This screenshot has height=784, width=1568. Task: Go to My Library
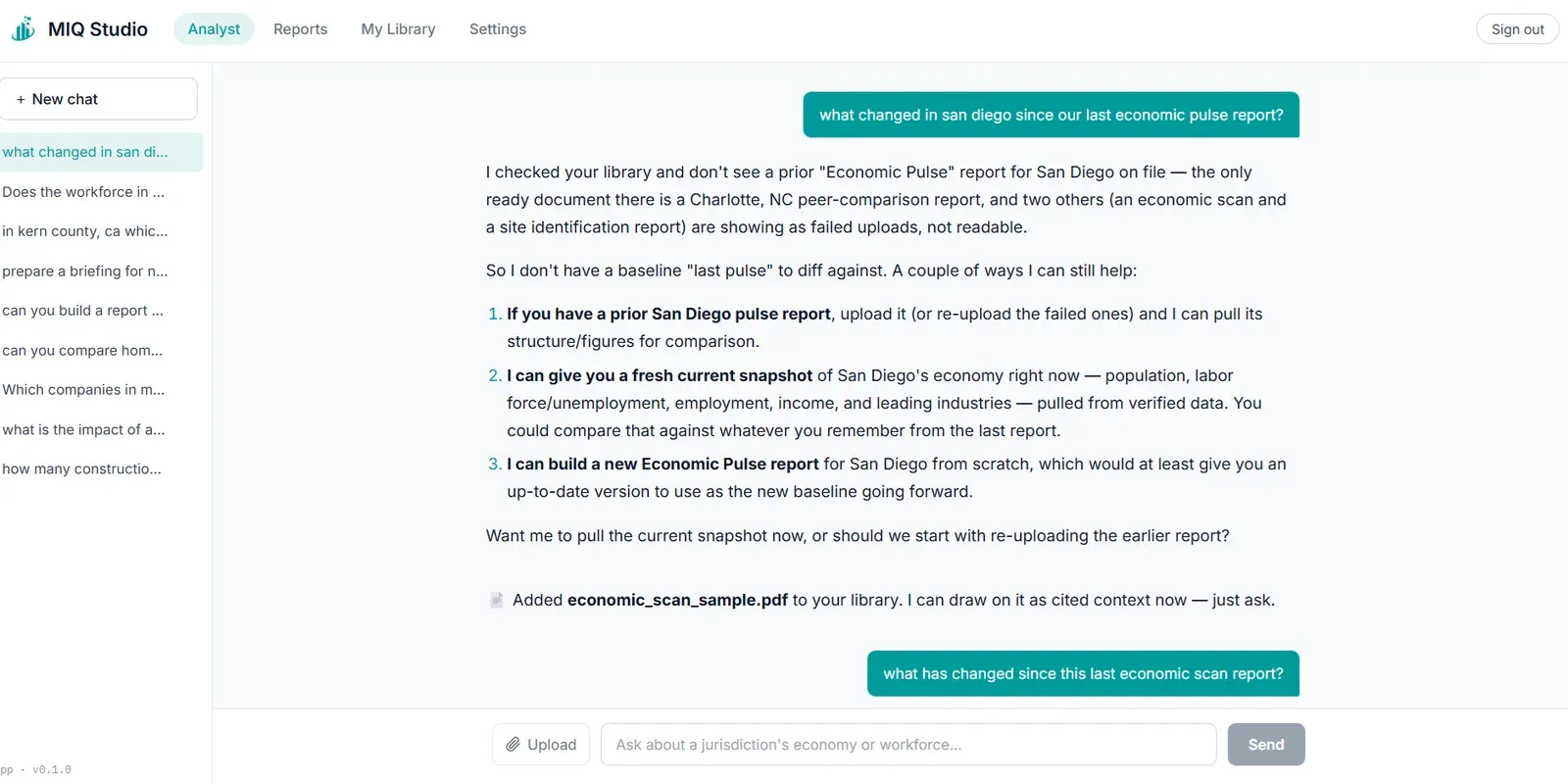click(x=398, y=29)
